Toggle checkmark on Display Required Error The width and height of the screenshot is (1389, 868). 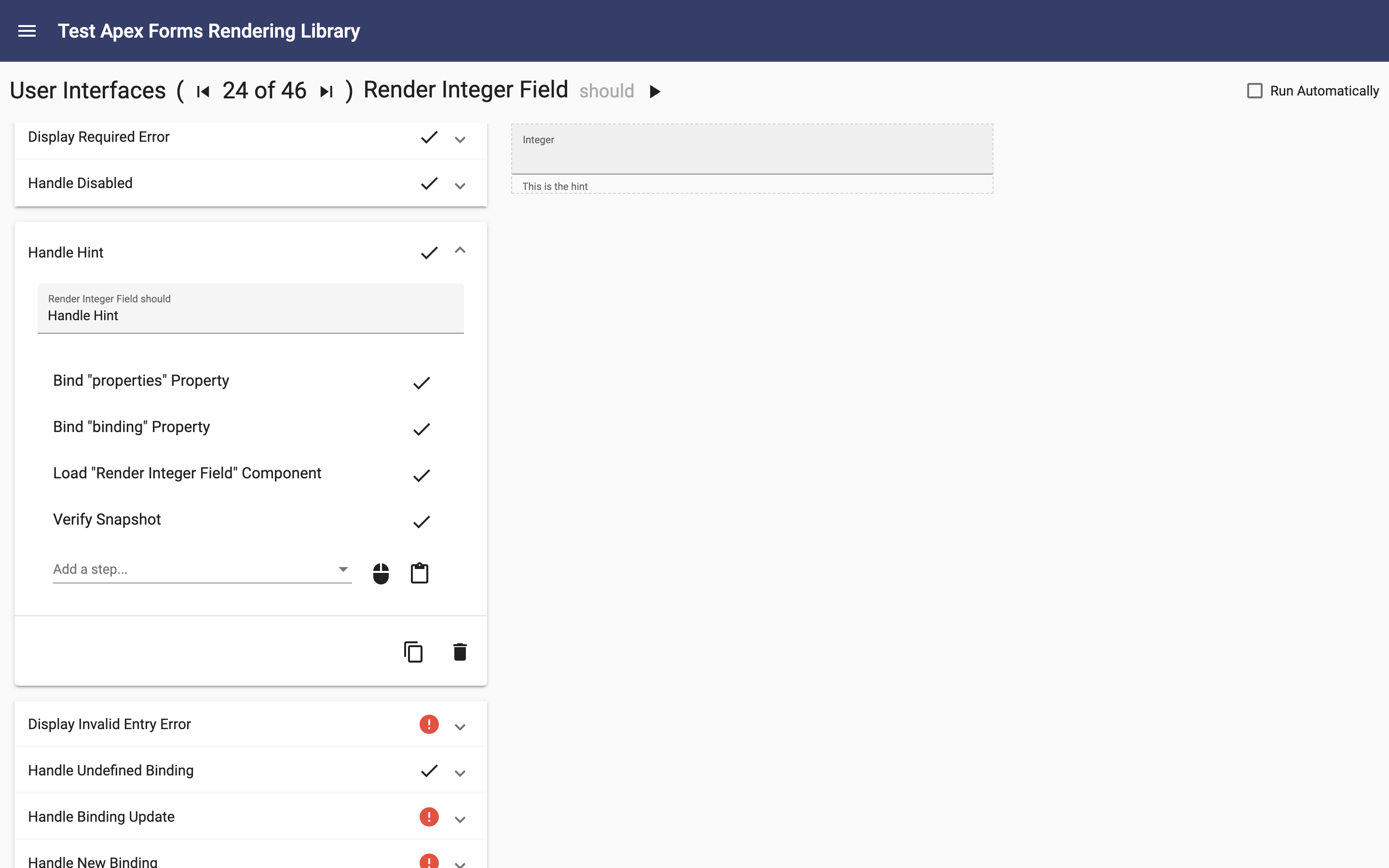pos(429,137)
